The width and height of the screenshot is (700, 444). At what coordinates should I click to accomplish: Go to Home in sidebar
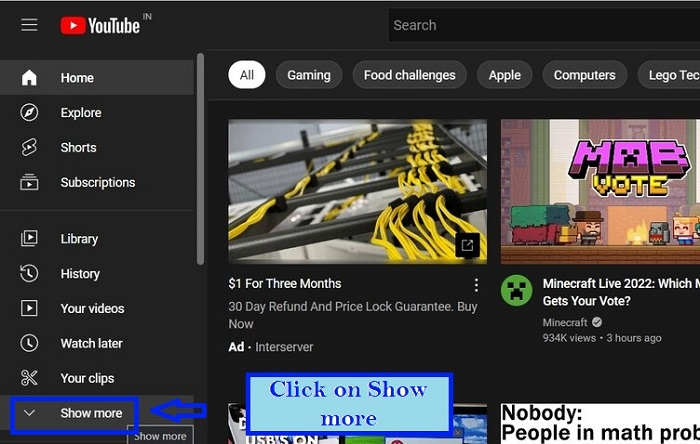pos(97,78)
